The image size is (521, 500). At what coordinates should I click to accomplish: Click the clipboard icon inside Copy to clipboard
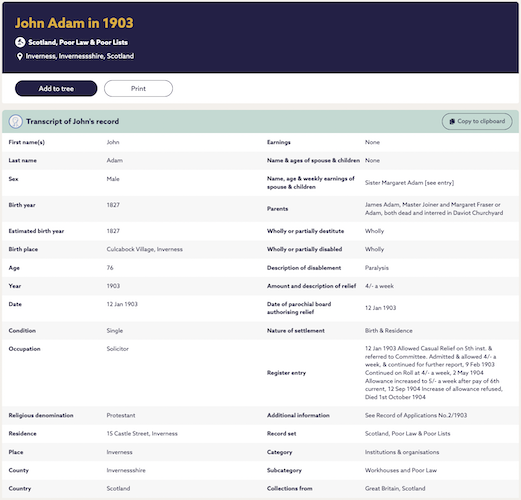point(452,121)
